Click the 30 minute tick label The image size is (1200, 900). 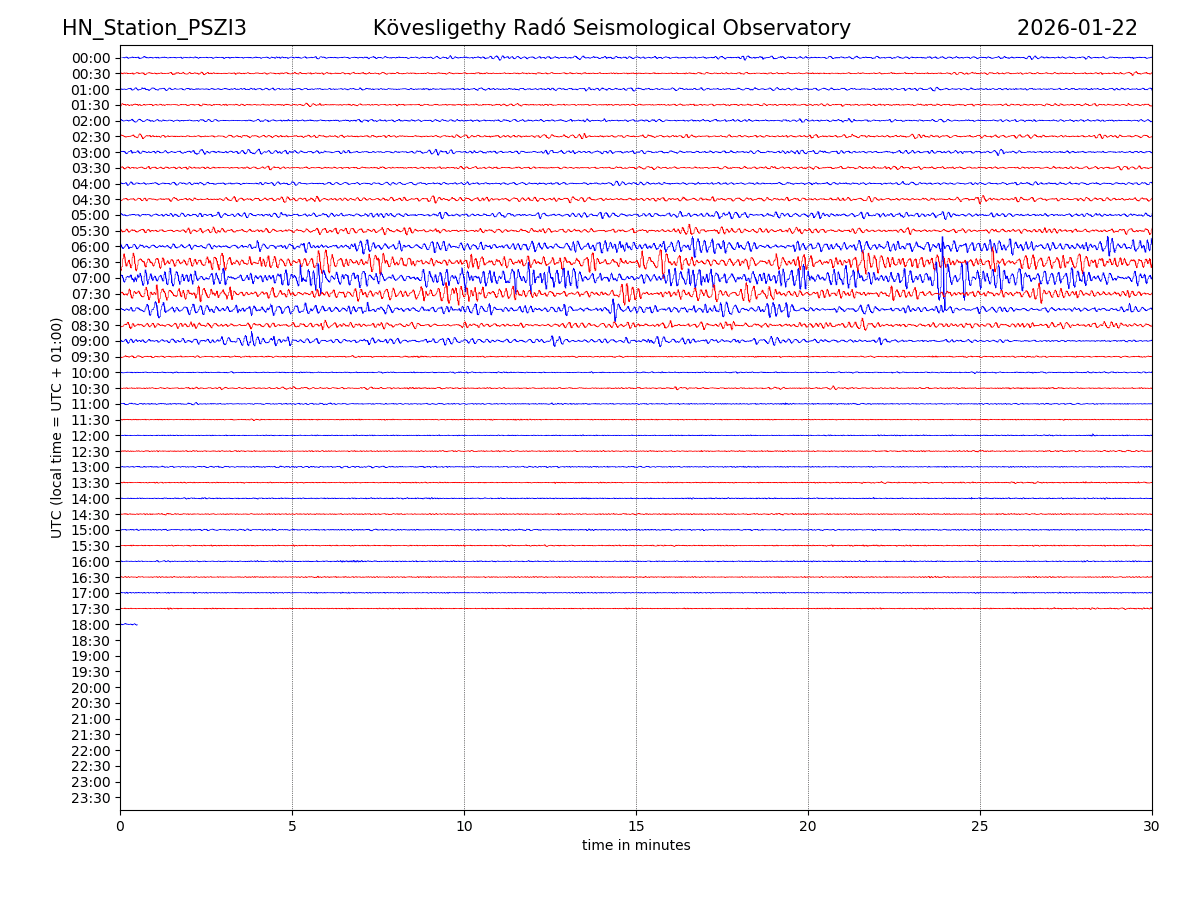[x=1152, y=827]
